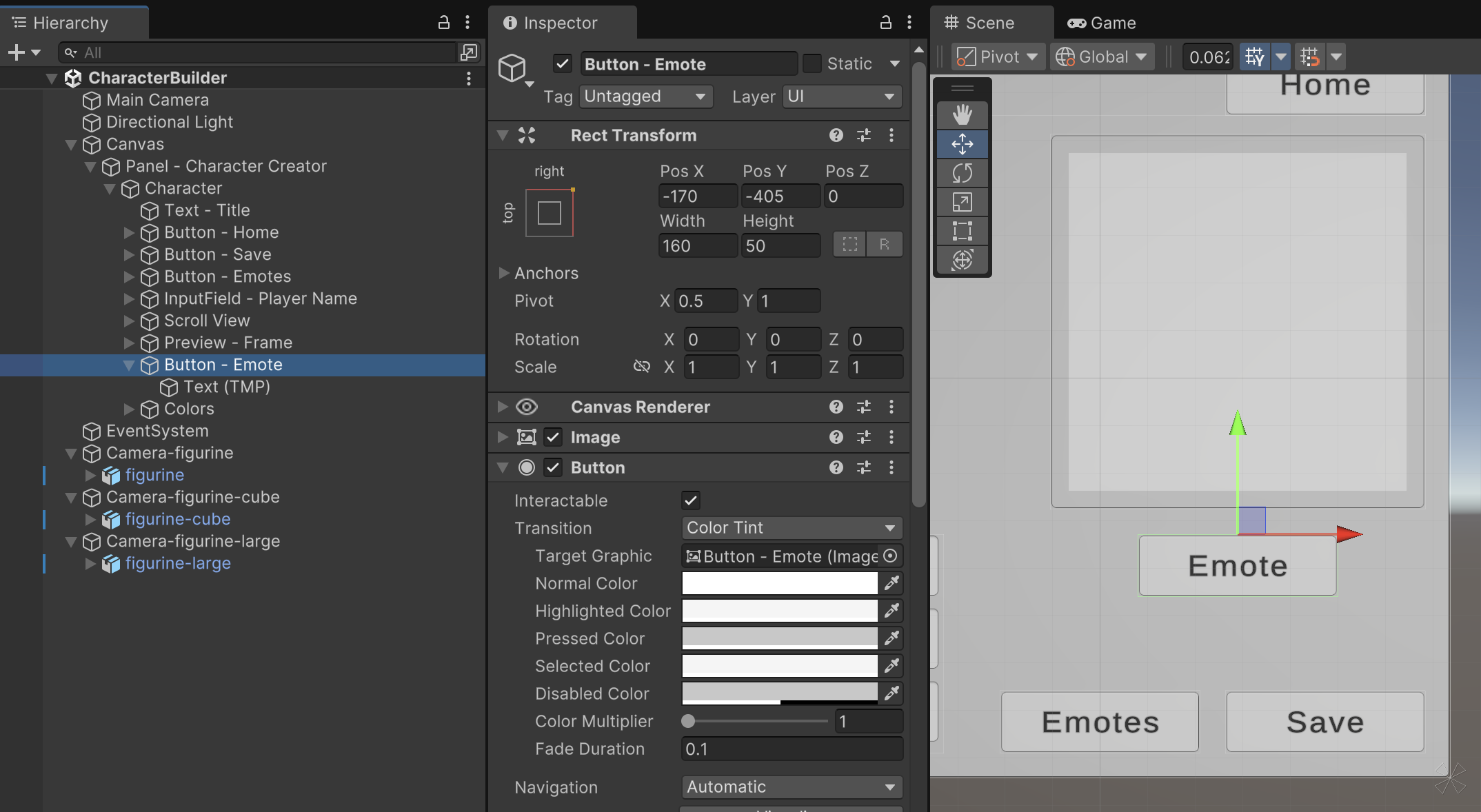Screen dimensions: 1481x812
Task: Click the raw edit mode R button
Action: coord(884,244)
